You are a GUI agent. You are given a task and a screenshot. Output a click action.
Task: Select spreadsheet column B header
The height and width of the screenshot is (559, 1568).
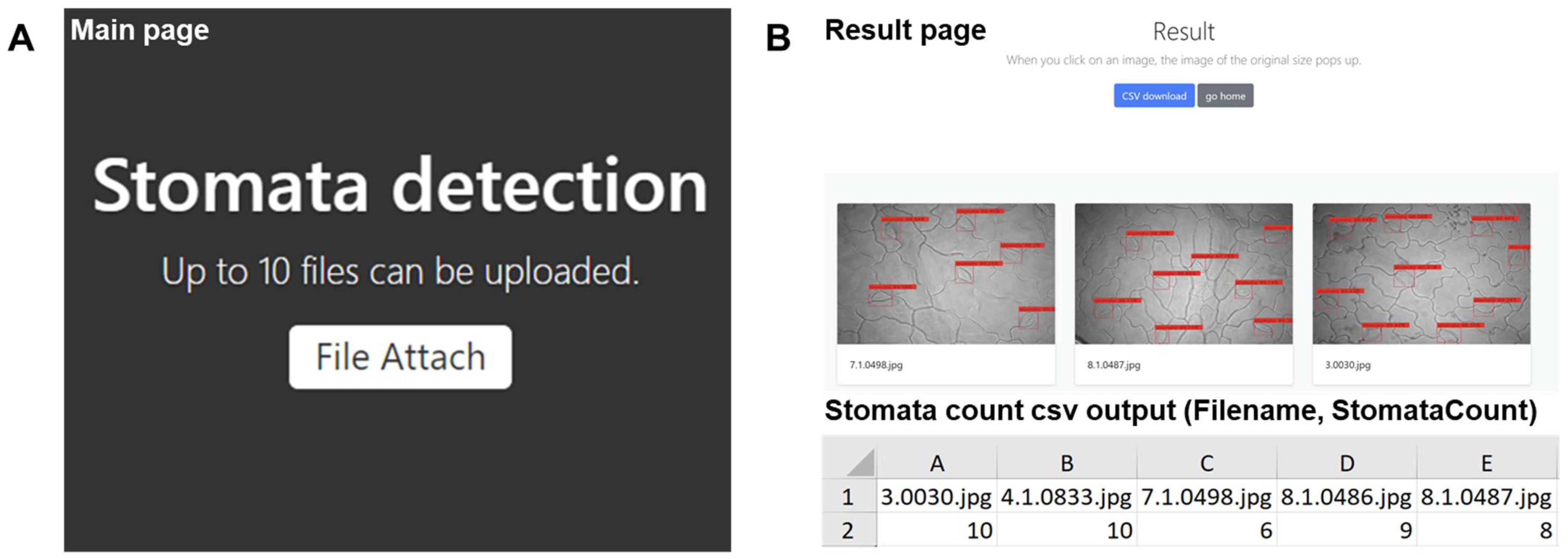[1067, 463]
